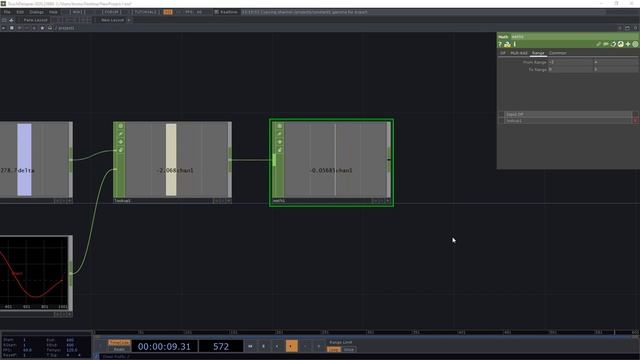Toggle the lock flag on math1 node
The height and width of the screenshot is (360, 640).
[280, 150]
